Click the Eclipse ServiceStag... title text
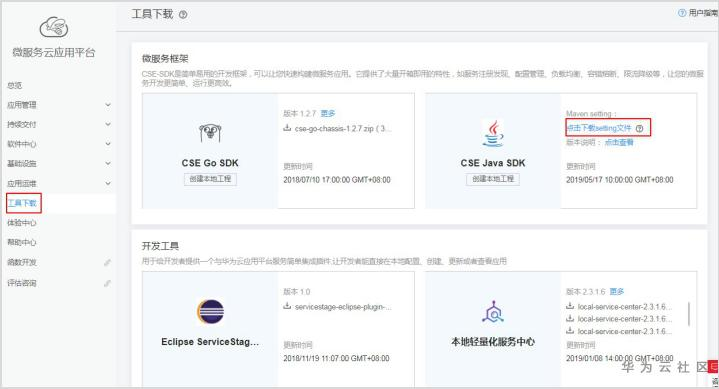The width and height of the screenshot is (719, 389). 210,342
